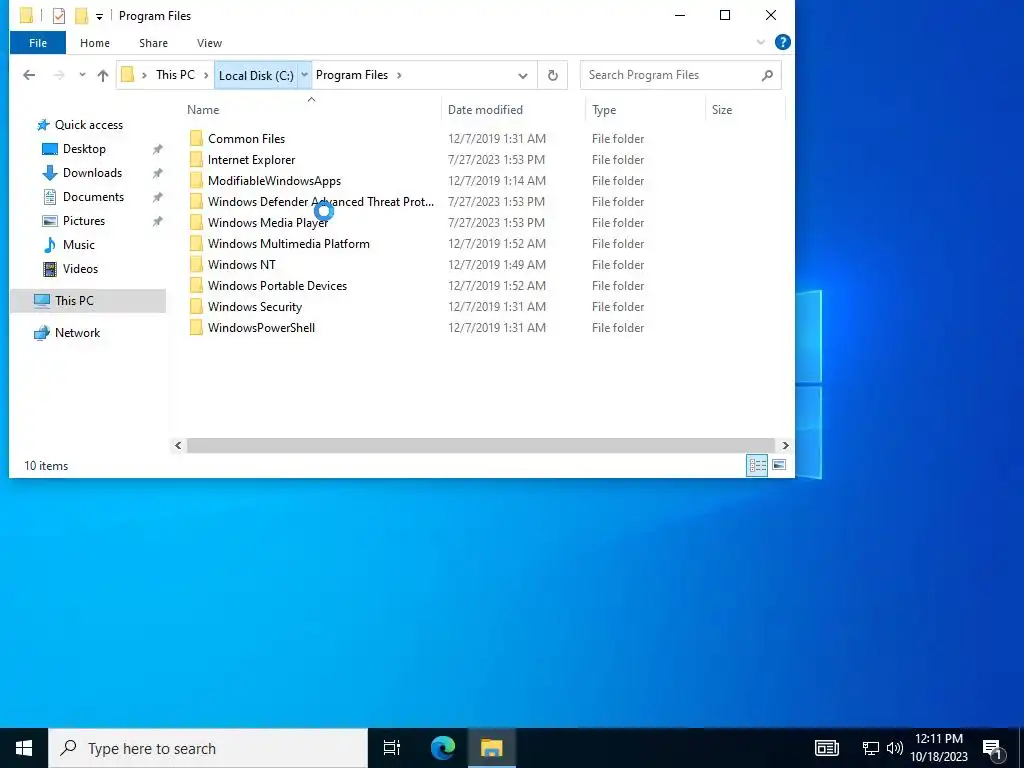Select the ModifiableWindowsApps folder
Screen dimensions: 1024x768
pos(274,181)
